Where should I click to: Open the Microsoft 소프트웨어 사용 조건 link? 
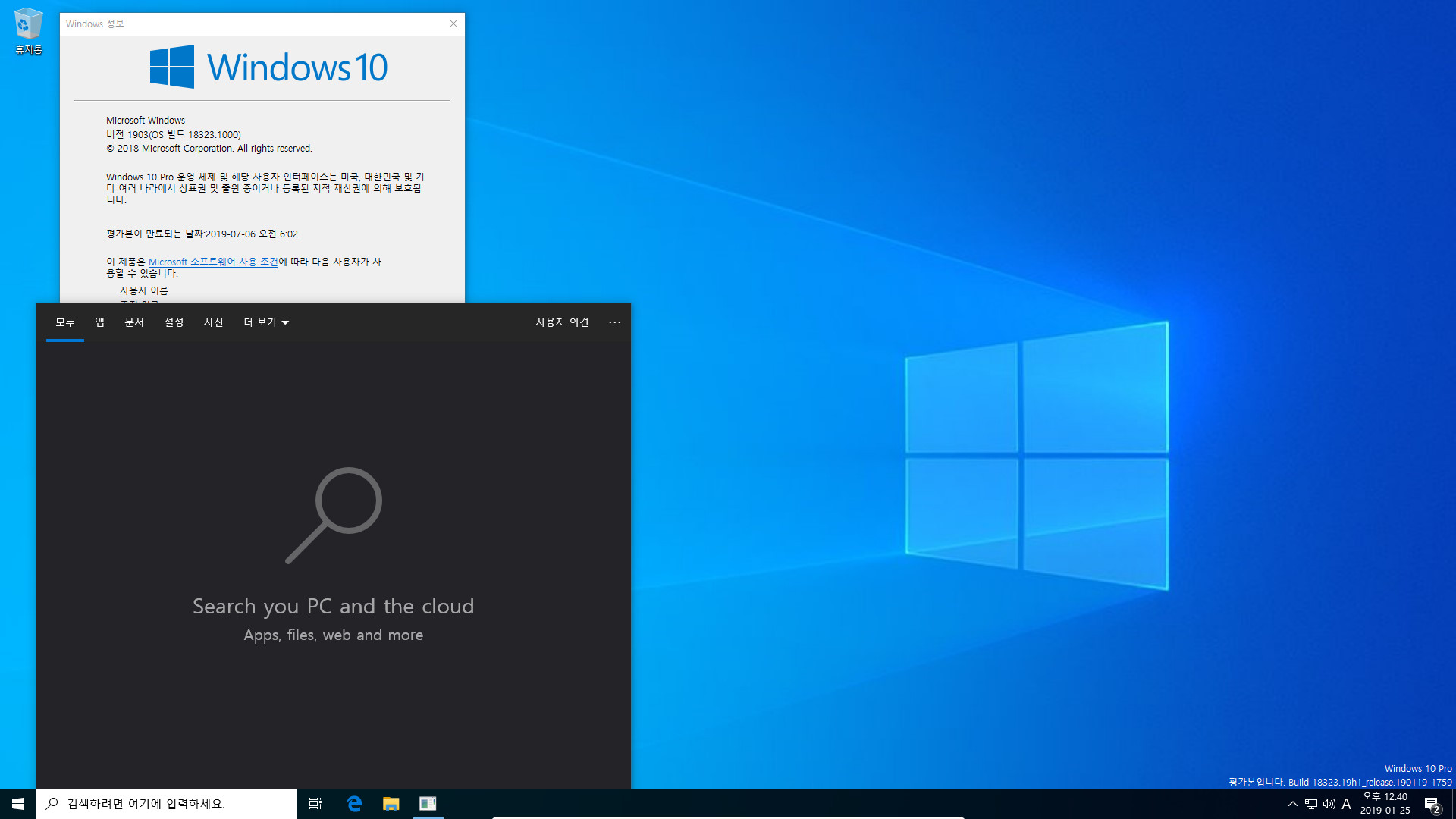(x=213, y=262)
